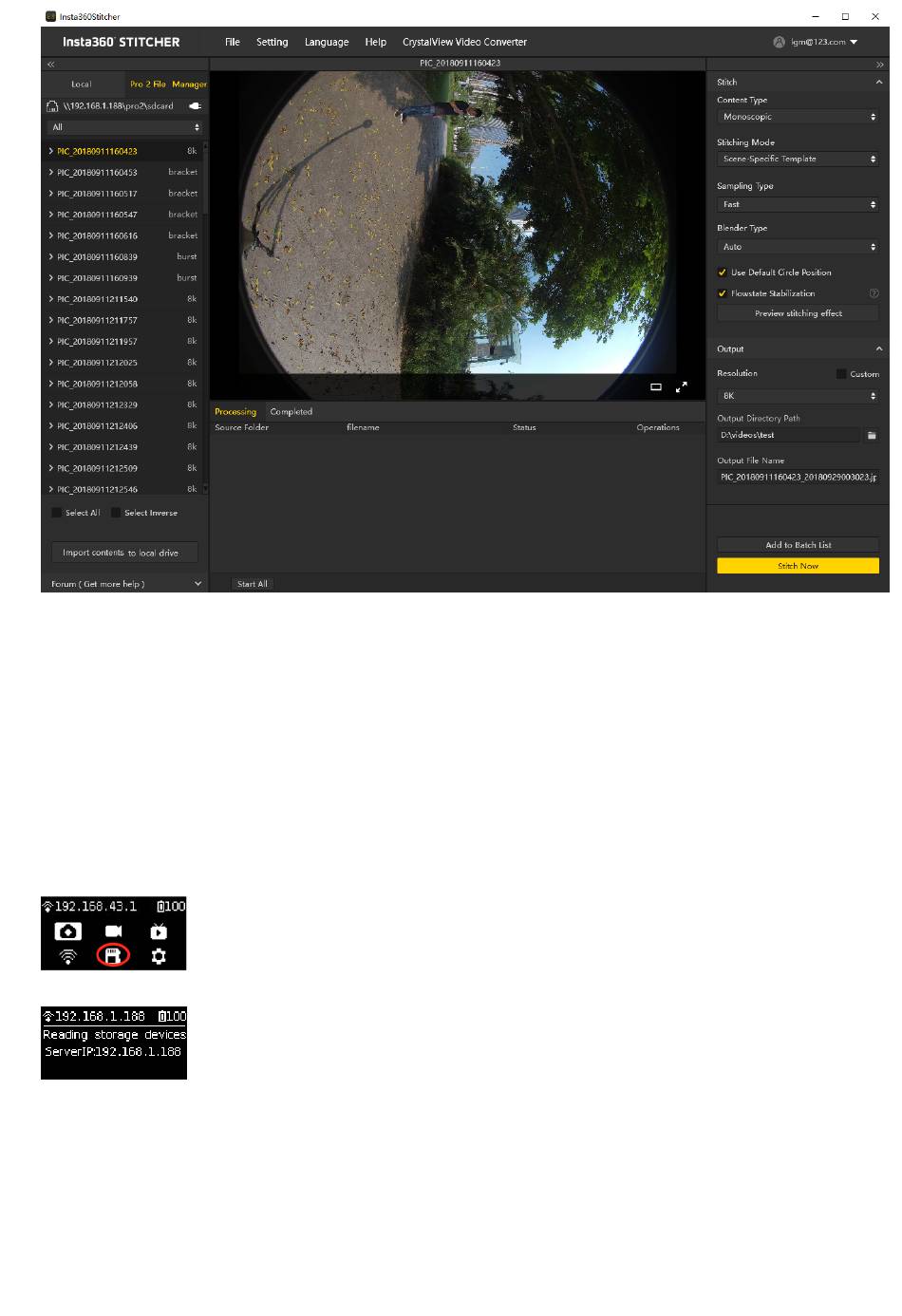Open CrystalView Video Converter menu
Viewport: 902px width, 1316px height.
click(x=465, y=42)
